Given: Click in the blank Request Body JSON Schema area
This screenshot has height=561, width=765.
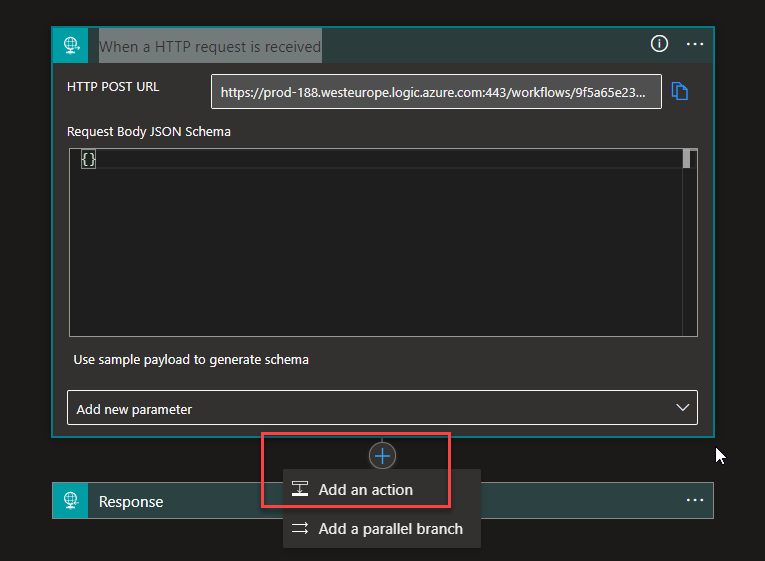Looking at the screenshot, I should click(x=380, y=250).
